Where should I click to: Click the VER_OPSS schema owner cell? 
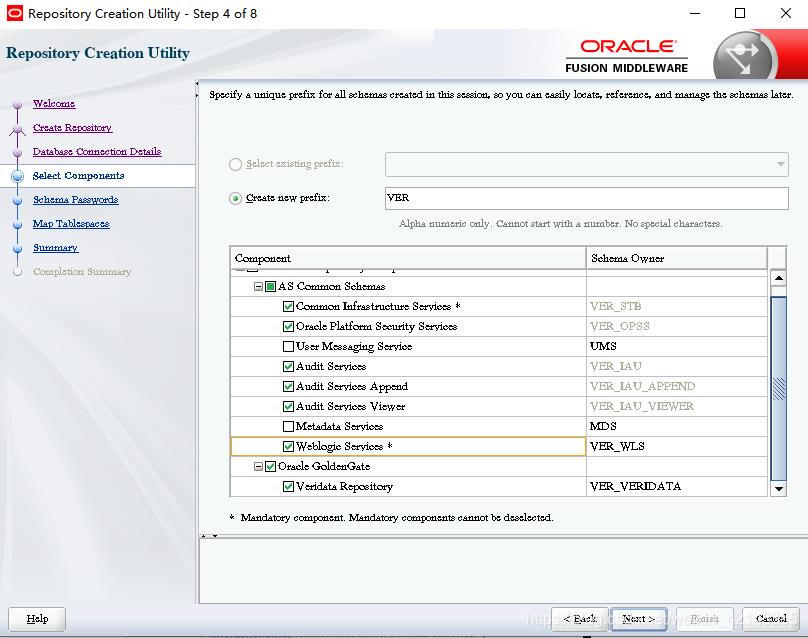point(677,326)
